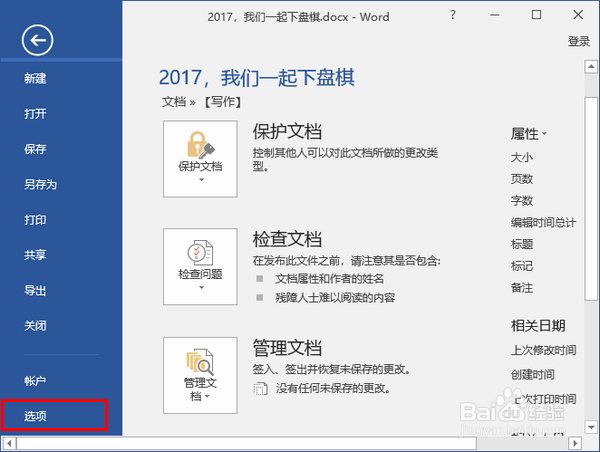
Task: Click the 检查文档 heading text
Action: click(x=287, y=239)
